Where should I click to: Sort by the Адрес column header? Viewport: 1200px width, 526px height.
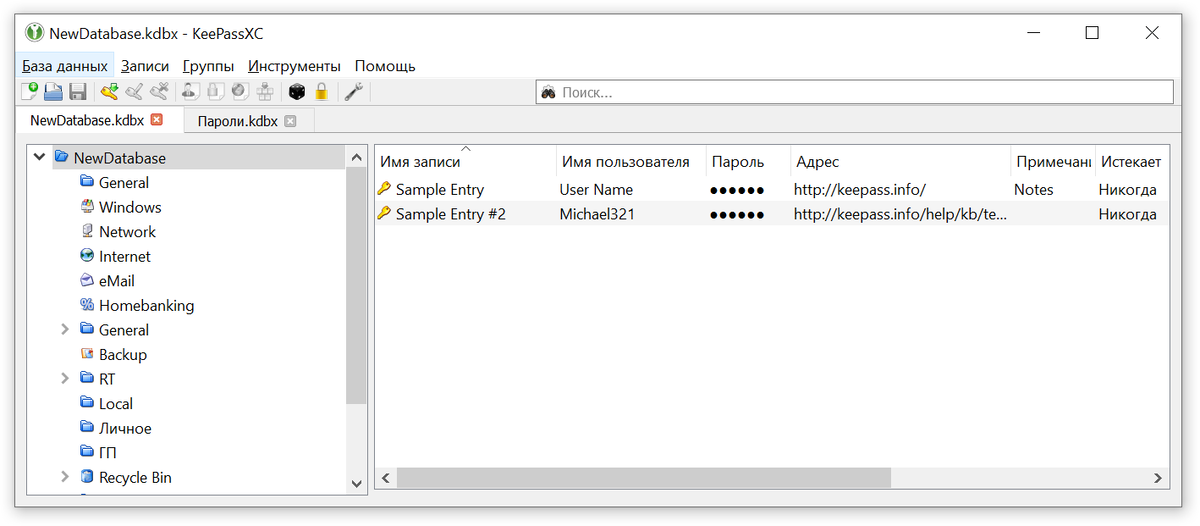(x=900, y=161)
